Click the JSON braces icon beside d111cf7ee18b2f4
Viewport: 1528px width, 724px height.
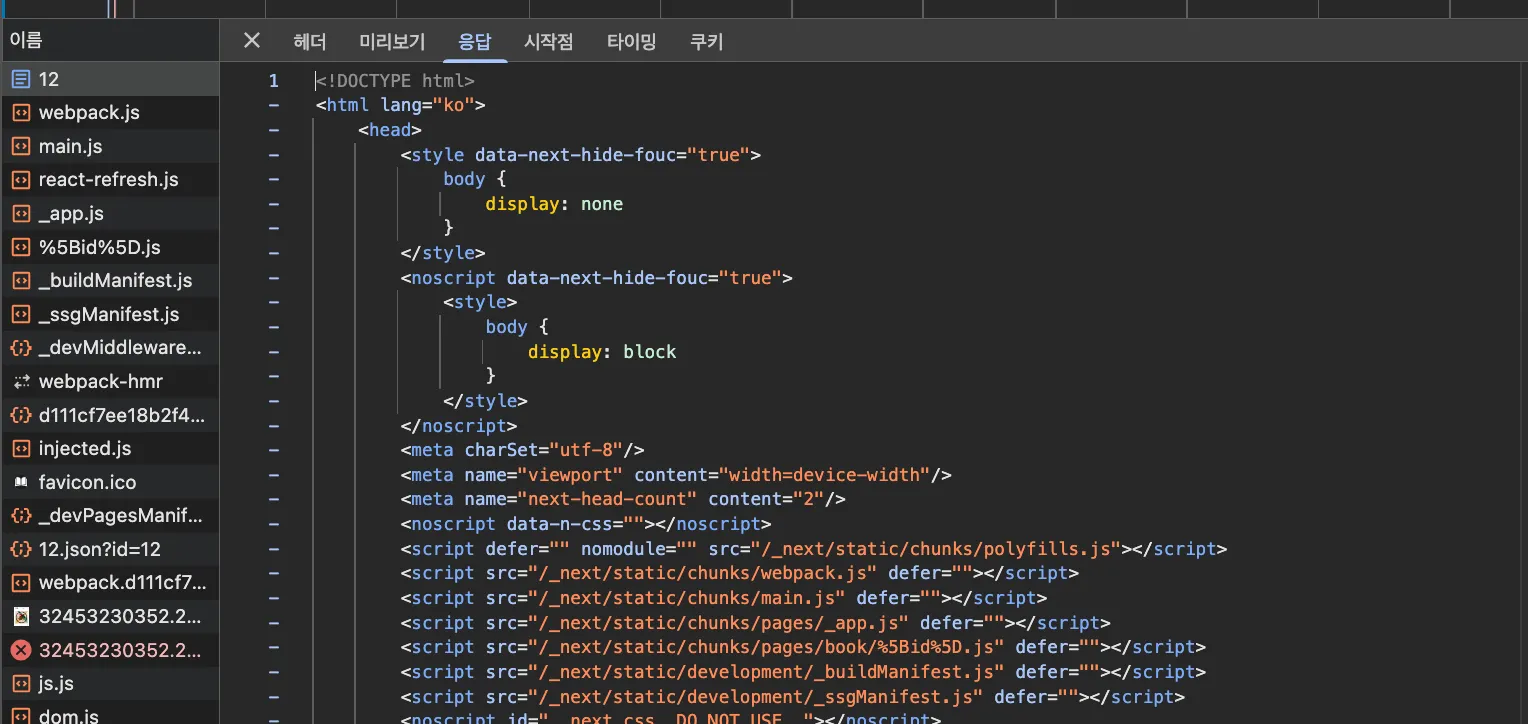[20, 415]
